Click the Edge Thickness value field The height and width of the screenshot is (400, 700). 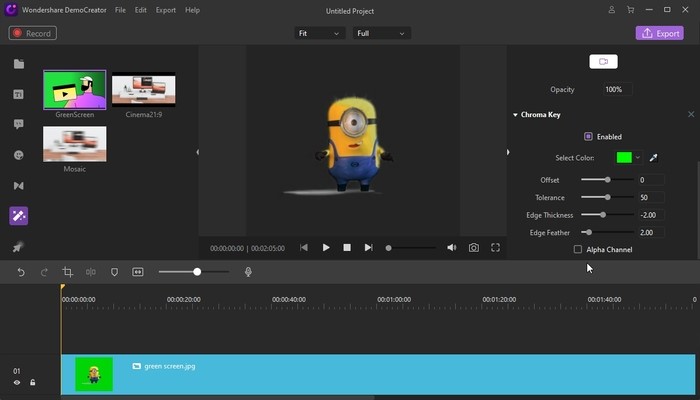tap(651, 215)
